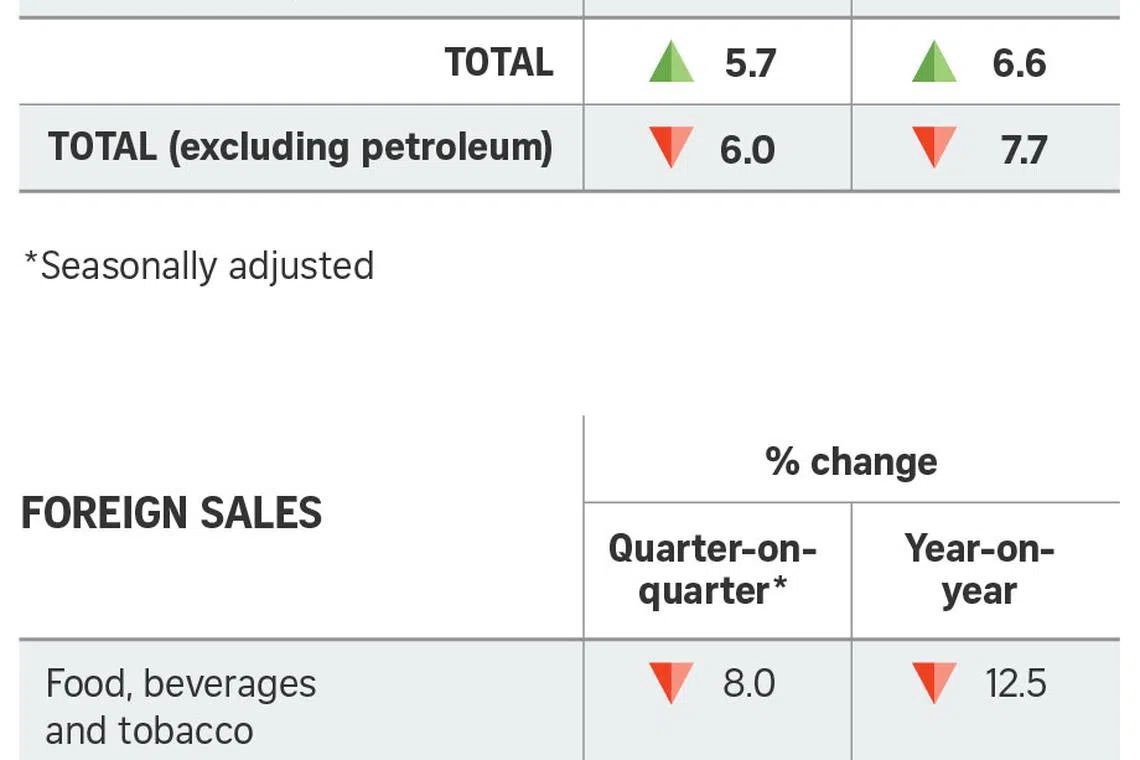Viewport: 1140px width, 760px height.
Task: Click the red down arrow beside 12.5
Action: [935, 684]
